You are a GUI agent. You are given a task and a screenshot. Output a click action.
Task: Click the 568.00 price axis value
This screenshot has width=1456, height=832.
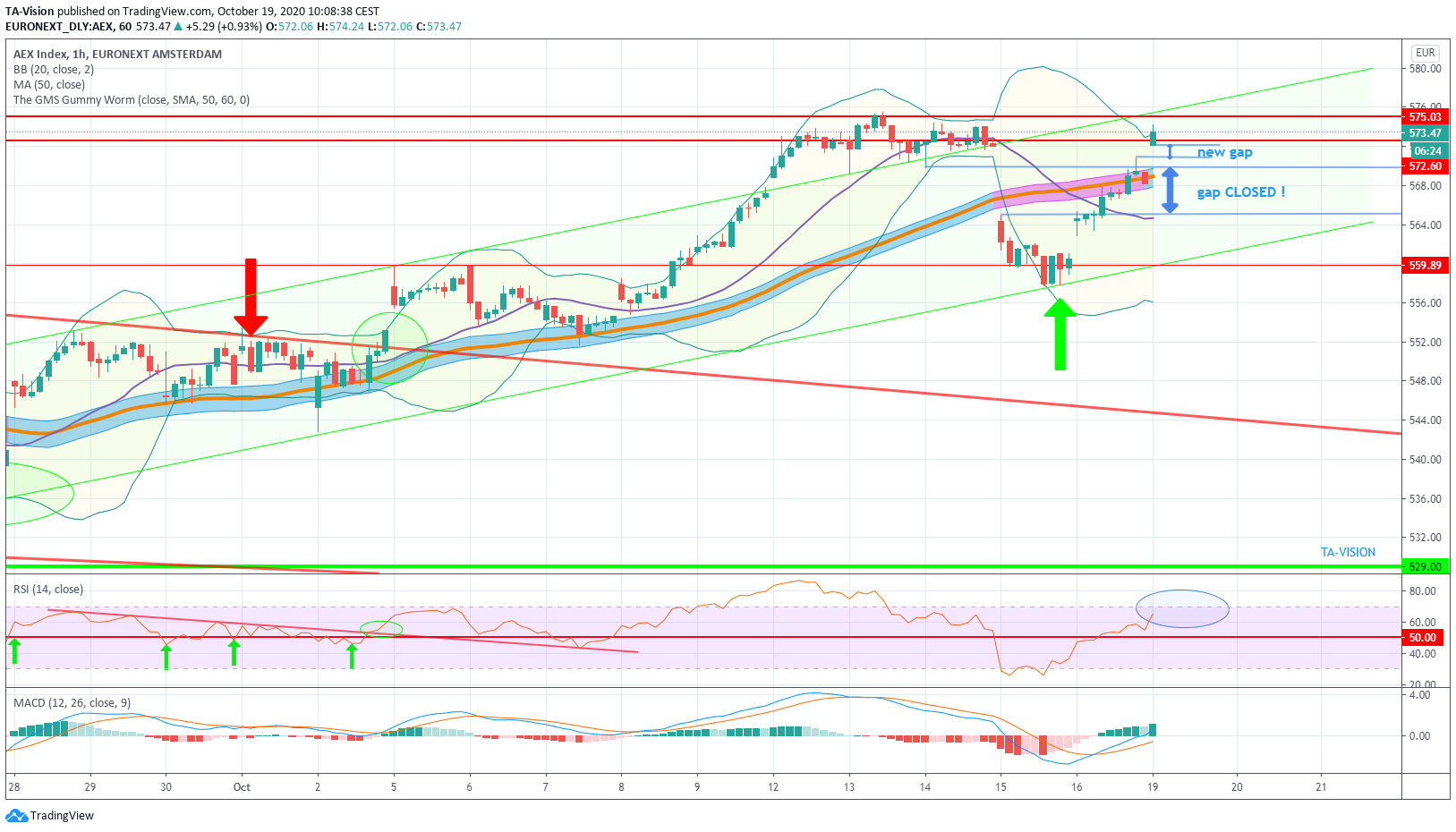pyautogui.click(x=1425, y=186)
